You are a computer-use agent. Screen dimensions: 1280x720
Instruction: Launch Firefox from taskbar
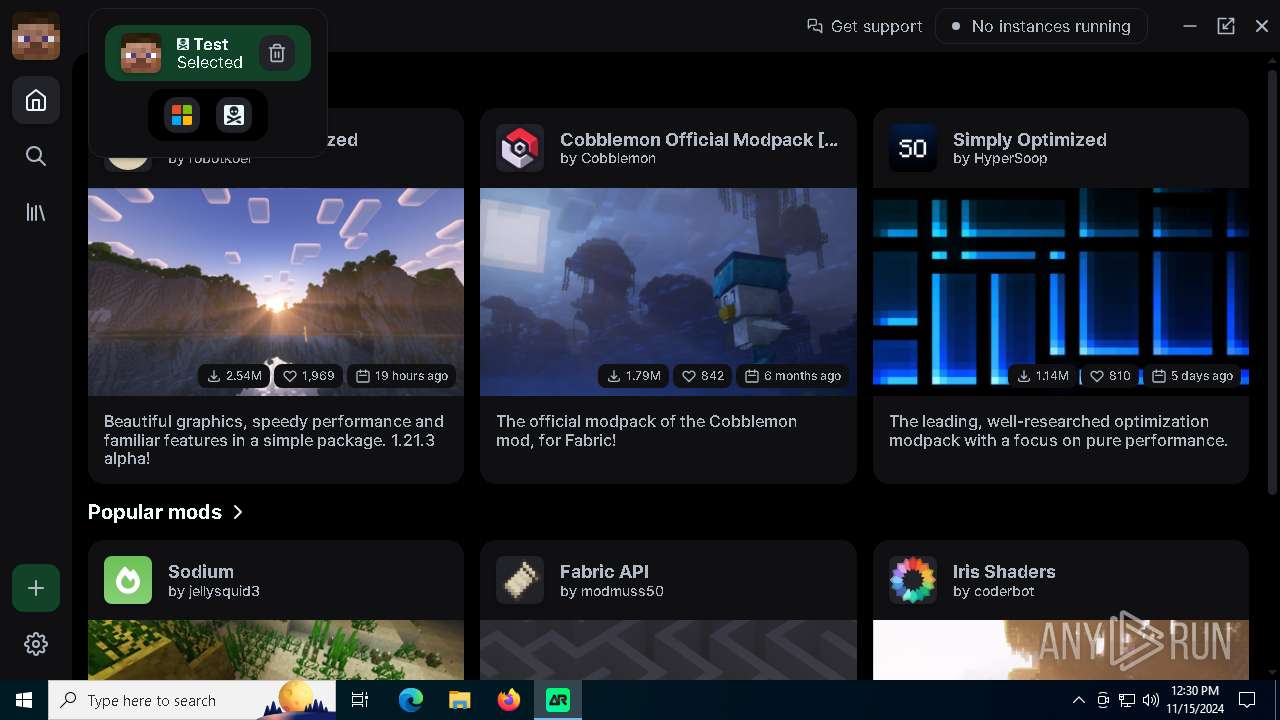509,700
